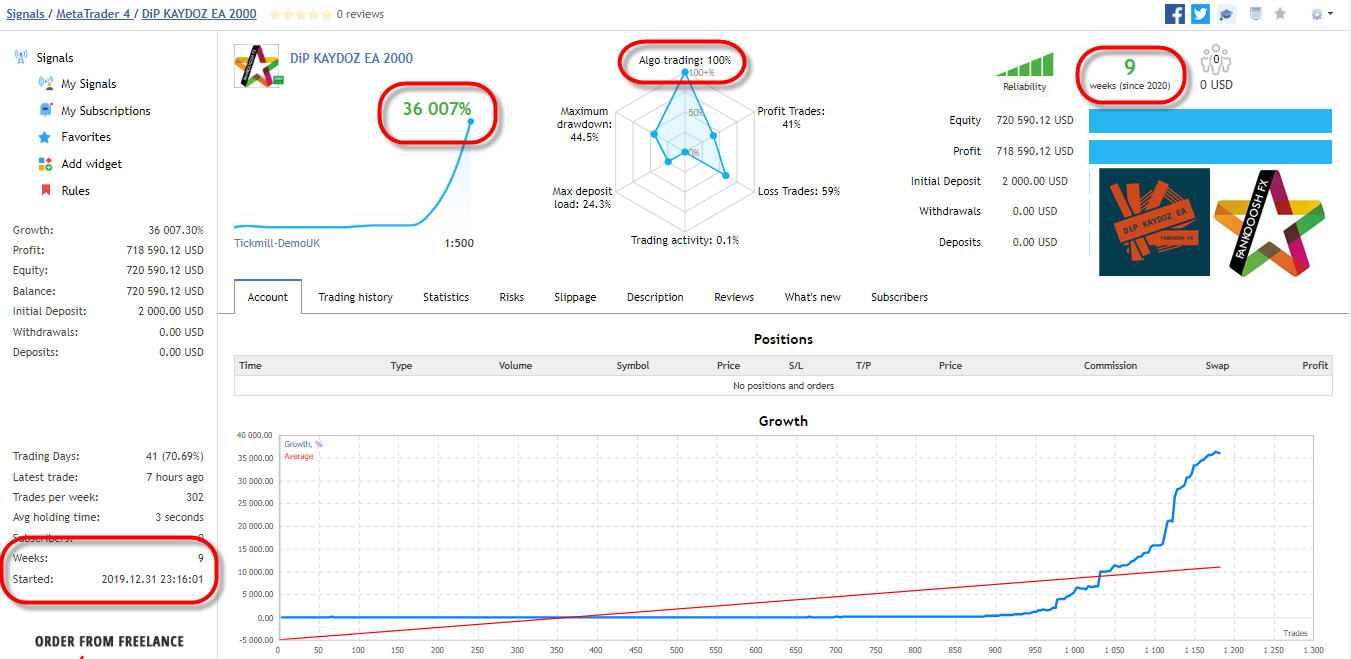Open DiP KAYDOZ EA 2000 breadcrumb link

(201, 14)
